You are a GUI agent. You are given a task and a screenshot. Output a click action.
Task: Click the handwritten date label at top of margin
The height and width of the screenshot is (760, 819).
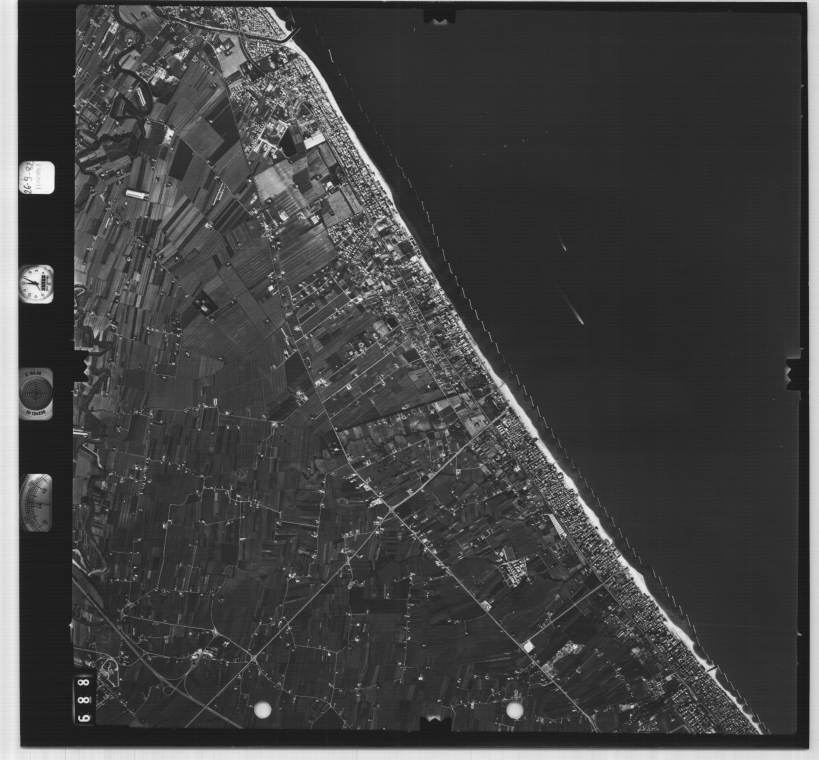(37, 179)
